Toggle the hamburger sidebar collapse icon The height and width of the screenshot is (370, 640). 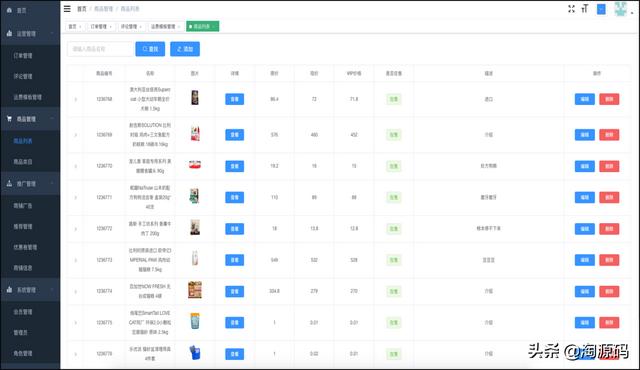pyautogui.click(x=67, y=9)
